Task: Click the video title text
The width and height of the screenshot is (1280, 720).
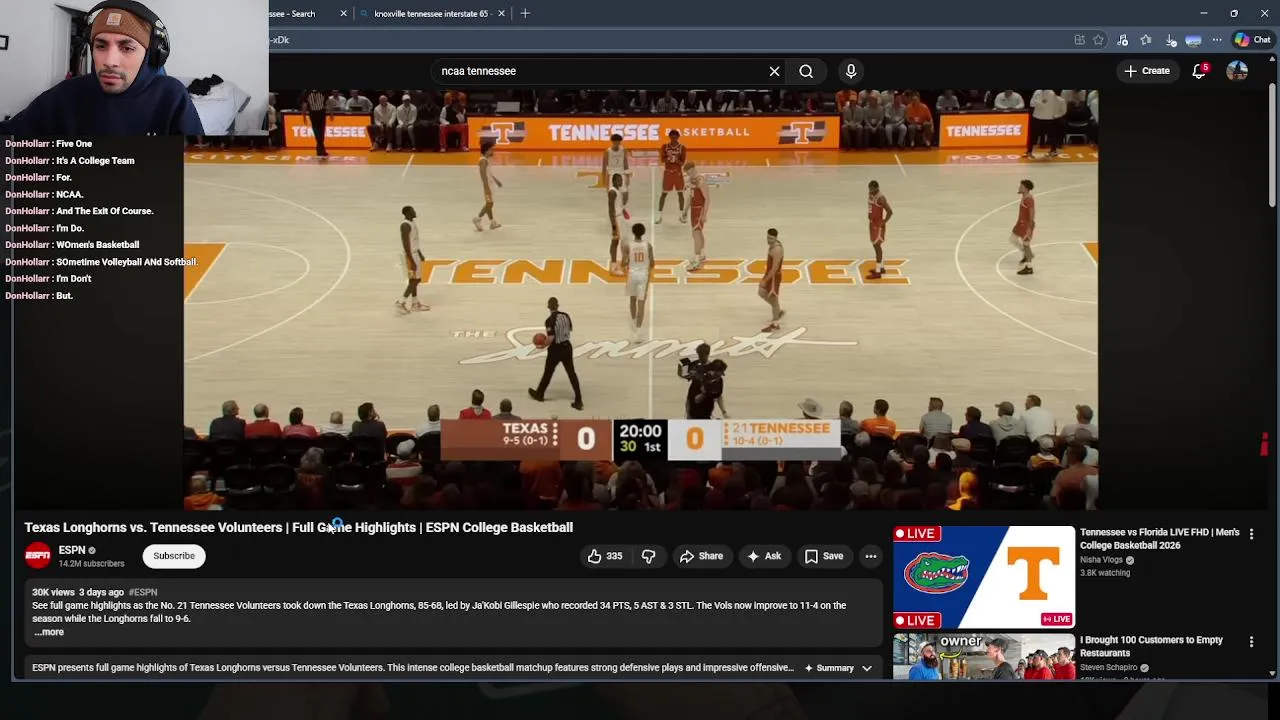Action: [x=298, y=527]
